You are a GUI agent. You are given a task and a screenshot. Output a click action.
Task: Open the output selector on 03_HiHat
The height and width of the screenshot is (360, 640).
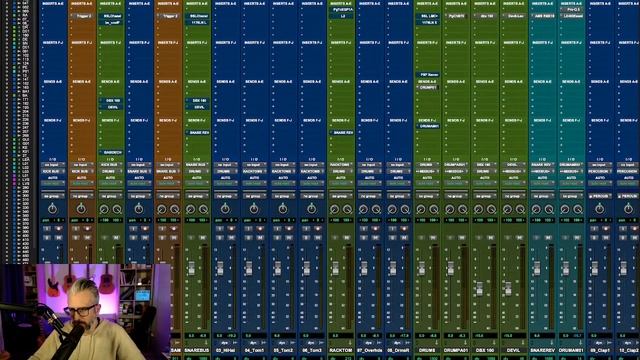226,171
